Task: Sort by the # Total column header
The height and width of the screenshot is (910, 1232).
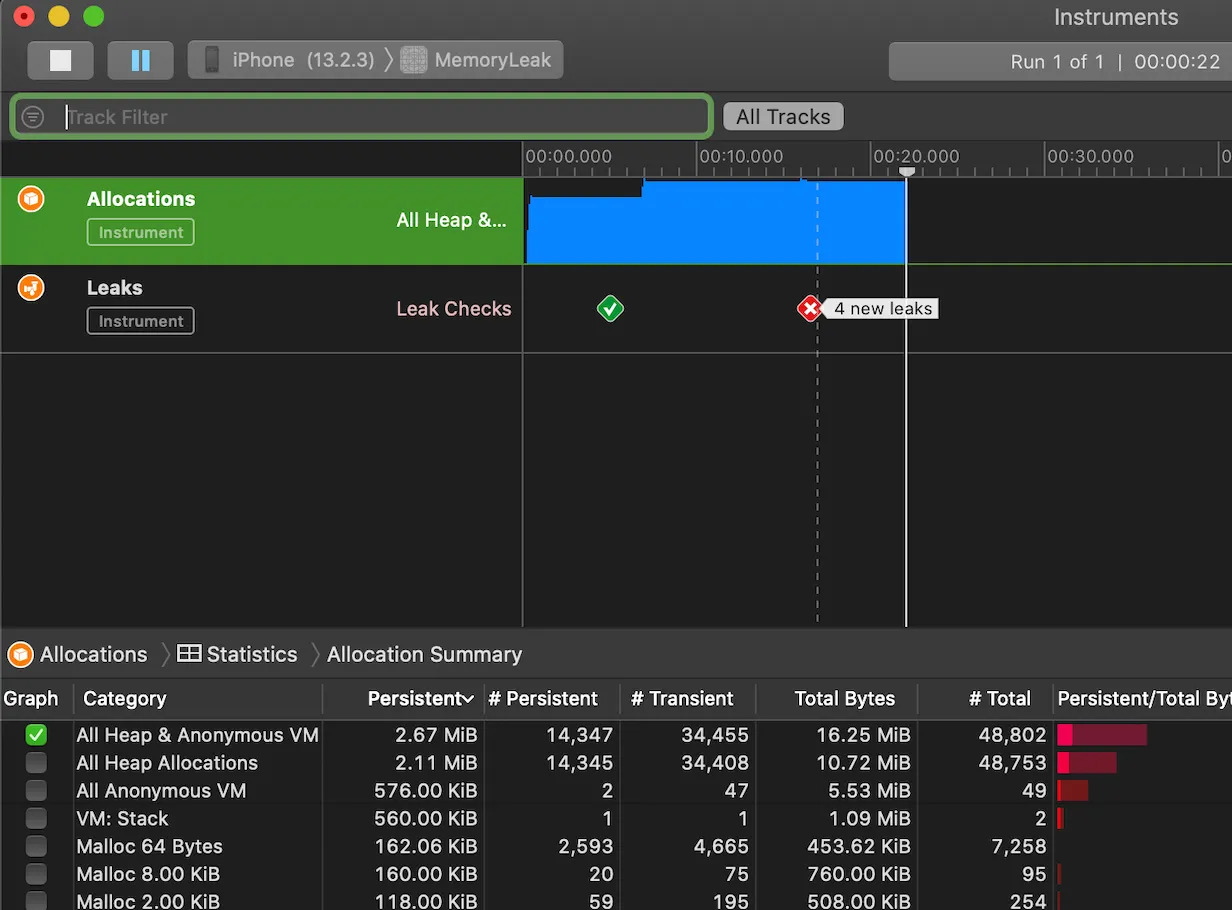Action: [x=999, y=698]
